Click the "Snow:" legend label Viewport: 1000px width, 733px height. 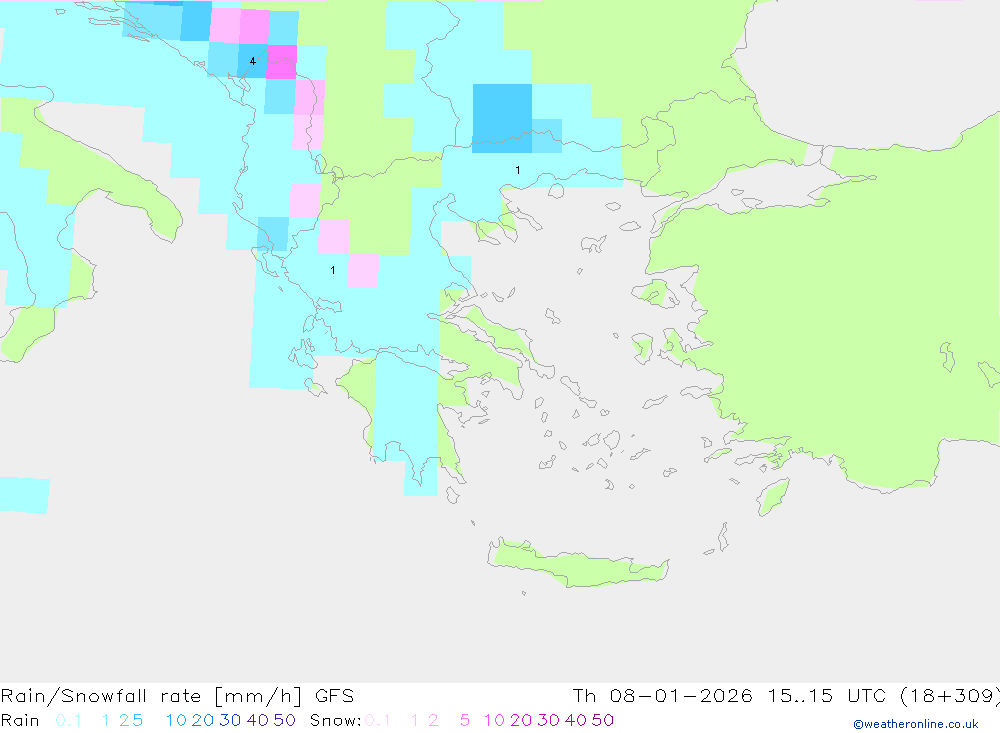(335, 720)
